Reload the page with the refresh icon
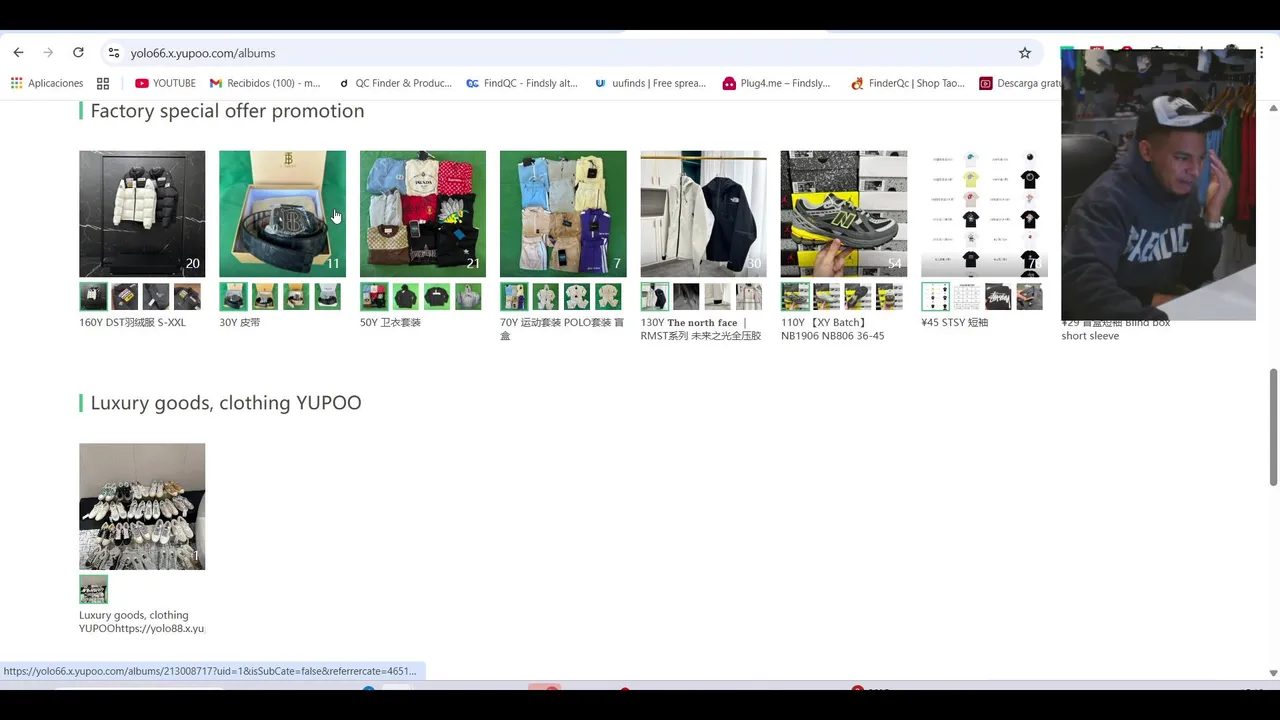Viewport: 1280px width, 720px height. pos(78,53)
